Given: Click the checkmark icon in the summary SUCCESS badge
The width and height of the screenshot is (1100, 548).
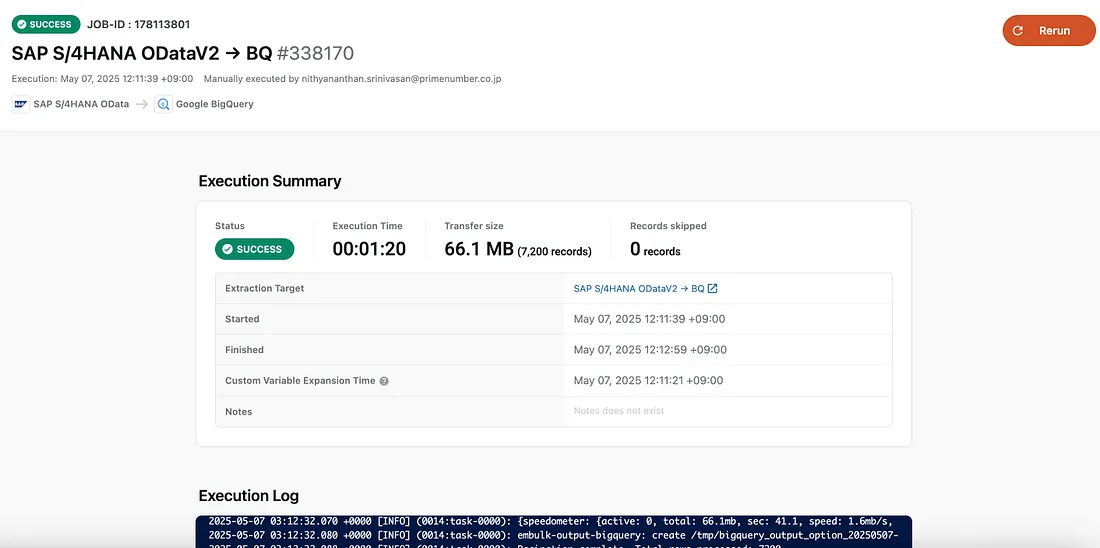Looking at the screenshot, I should pos(227,249).
